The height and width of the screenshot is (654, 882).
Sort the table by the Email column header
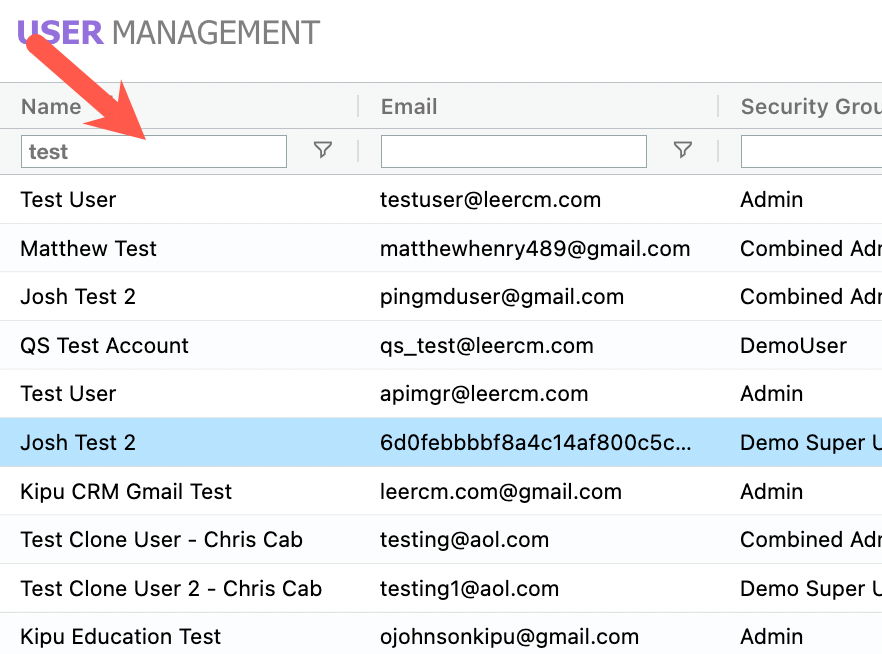tap(409, 106)
